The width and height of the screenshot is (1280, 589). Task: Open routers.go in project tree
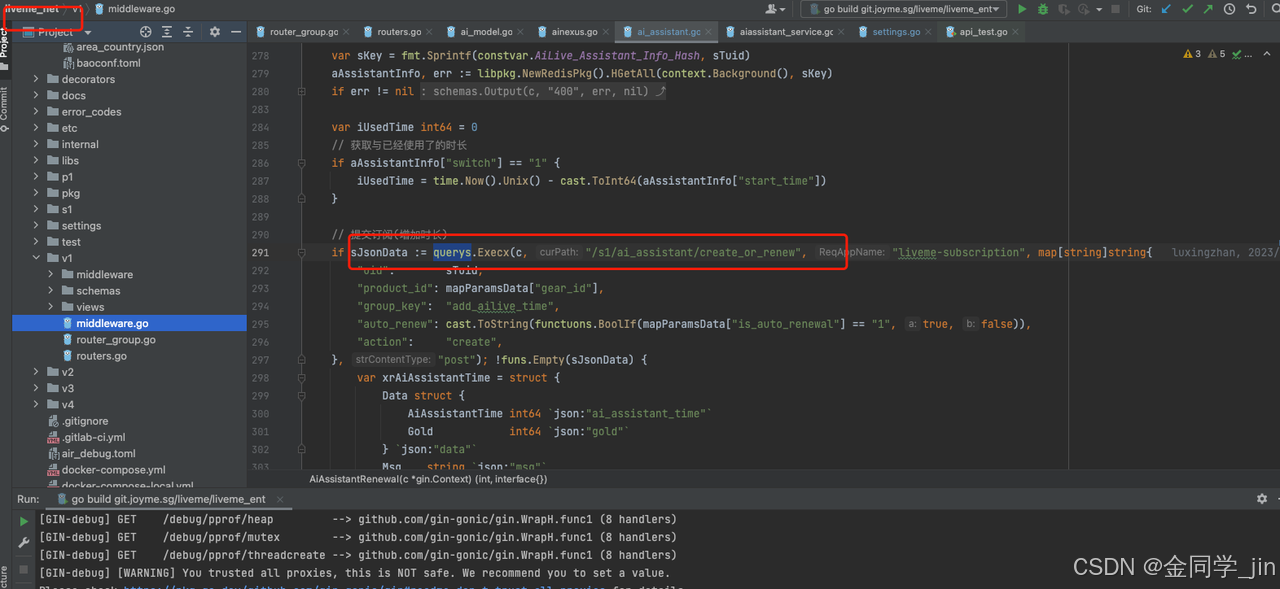101,356
